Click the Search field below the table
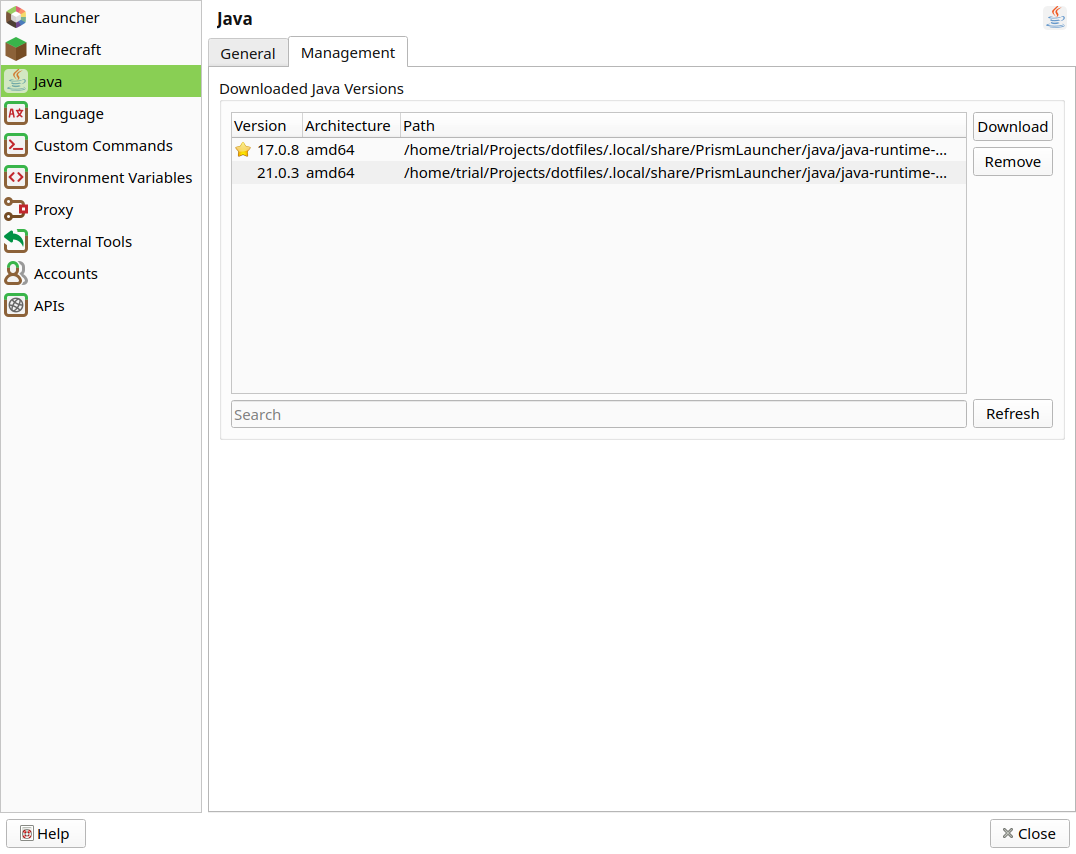Image resolution: width=1076 pixels, height=854 pixels. click(597, 414)
